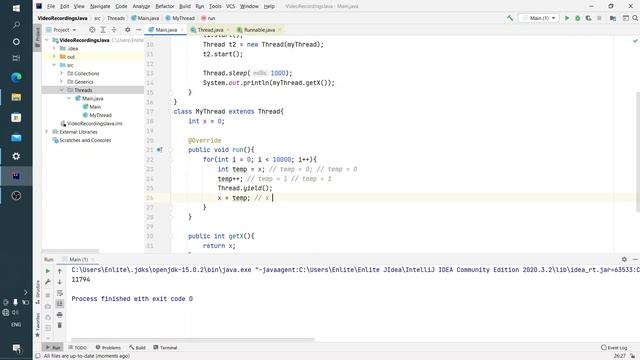The width and height of the screenshot is (640, 360).
Task: Click the editor's vertical scrollbar
Action: tap(637, 152)
